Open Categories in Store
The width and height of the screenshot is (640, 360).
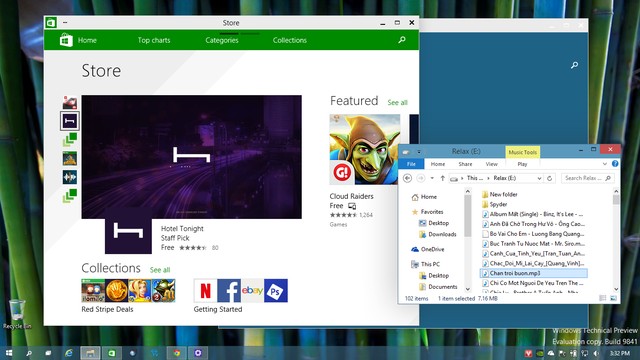(222, 40)
